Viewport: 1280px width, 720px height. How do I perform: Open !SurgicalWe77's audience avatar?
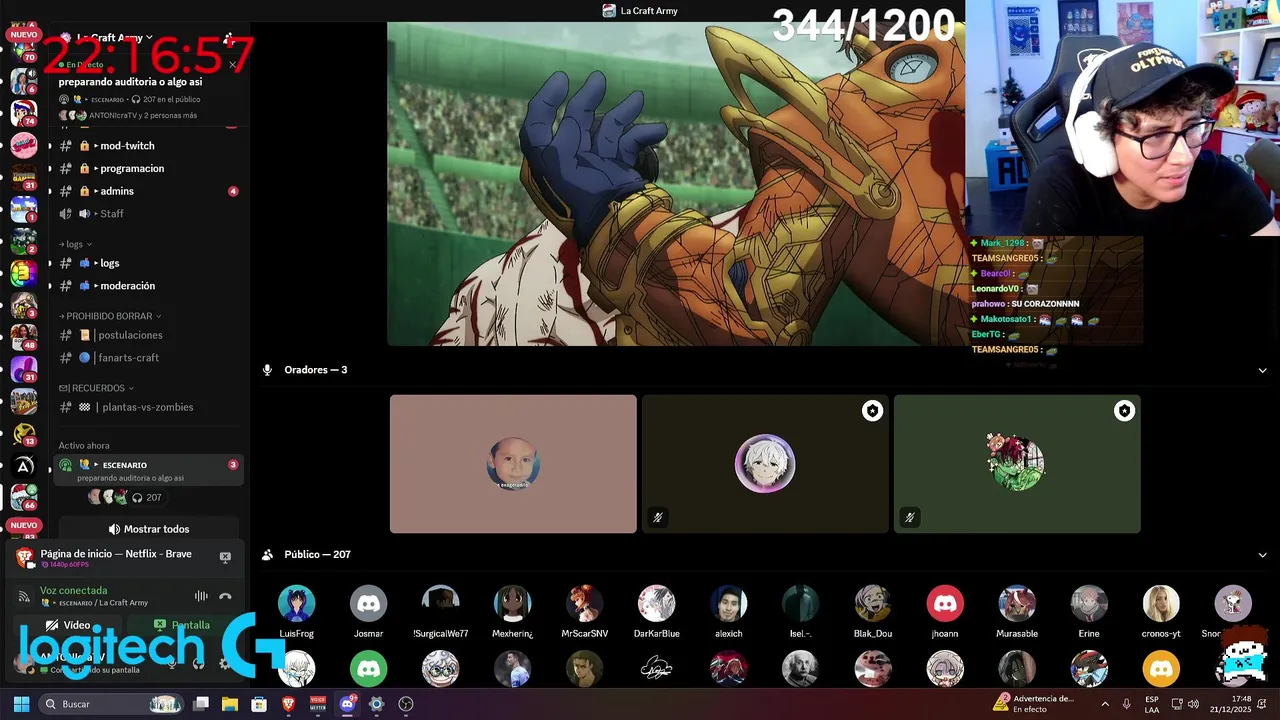[440, 604]
